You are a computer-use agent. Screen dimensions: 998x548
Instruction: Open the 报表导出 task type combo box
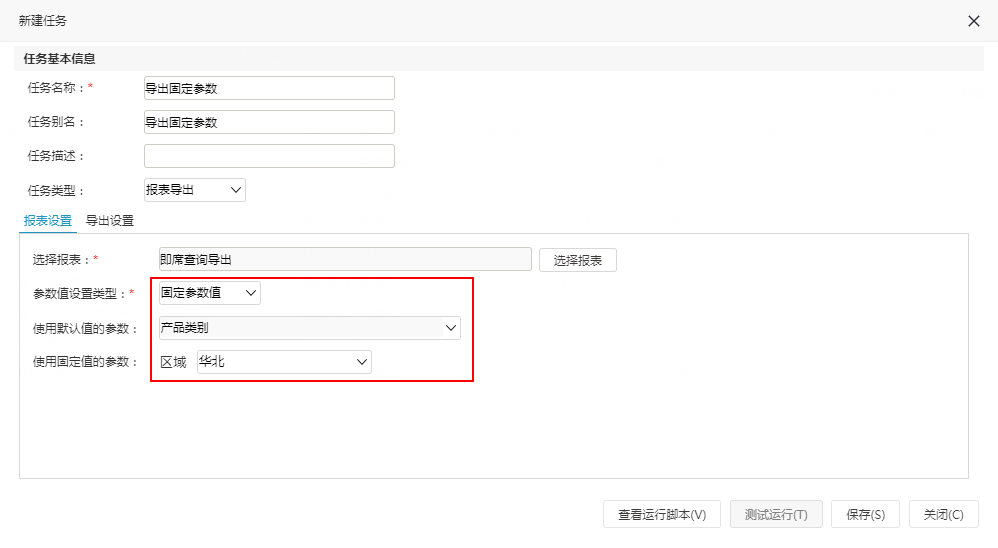[195, 190]
